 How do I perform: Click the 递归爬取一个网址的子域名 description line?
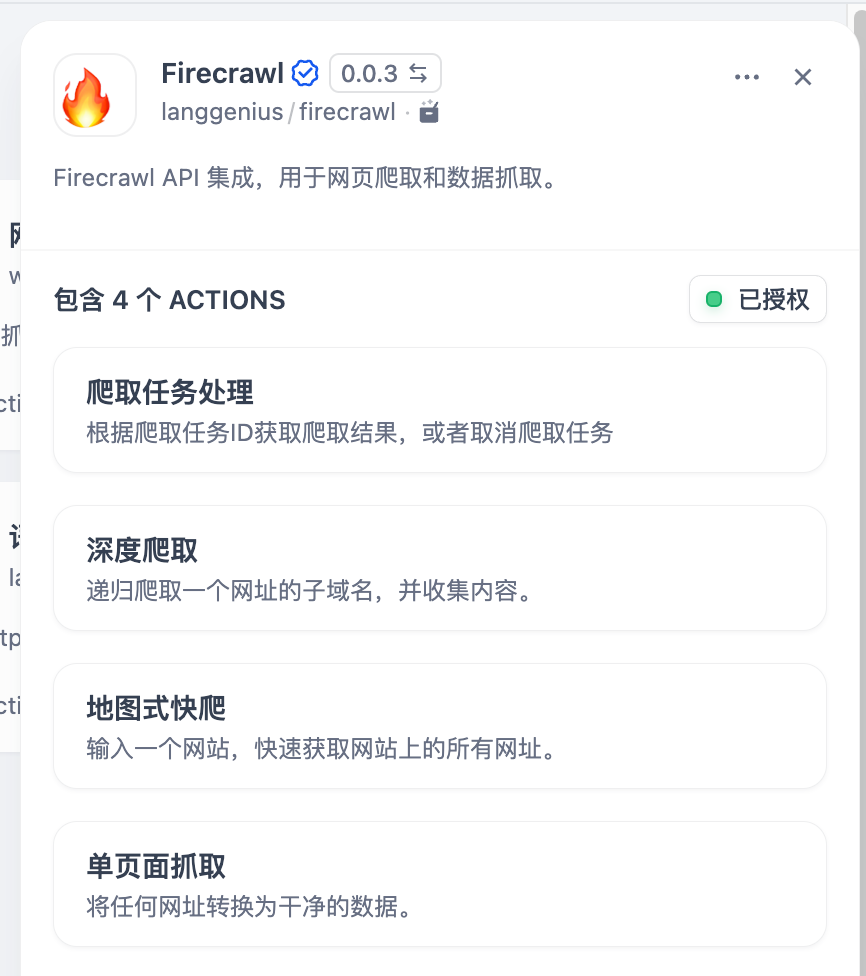tap(309, 591)
